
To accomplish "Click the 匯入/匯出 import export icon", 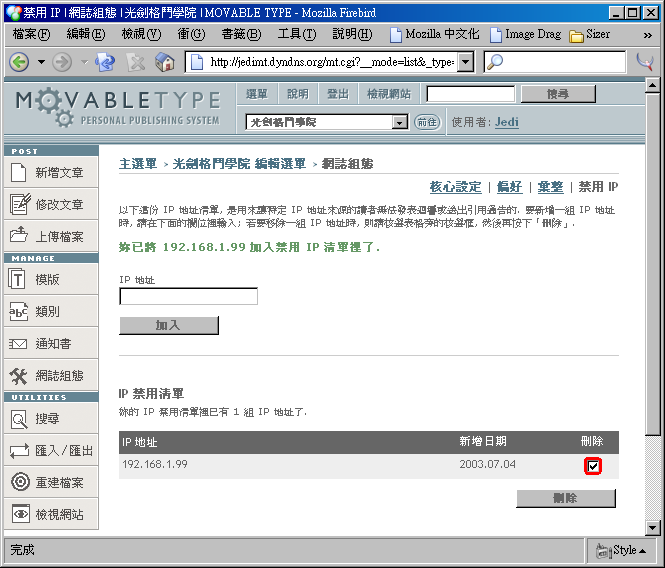I will point(20,450).
